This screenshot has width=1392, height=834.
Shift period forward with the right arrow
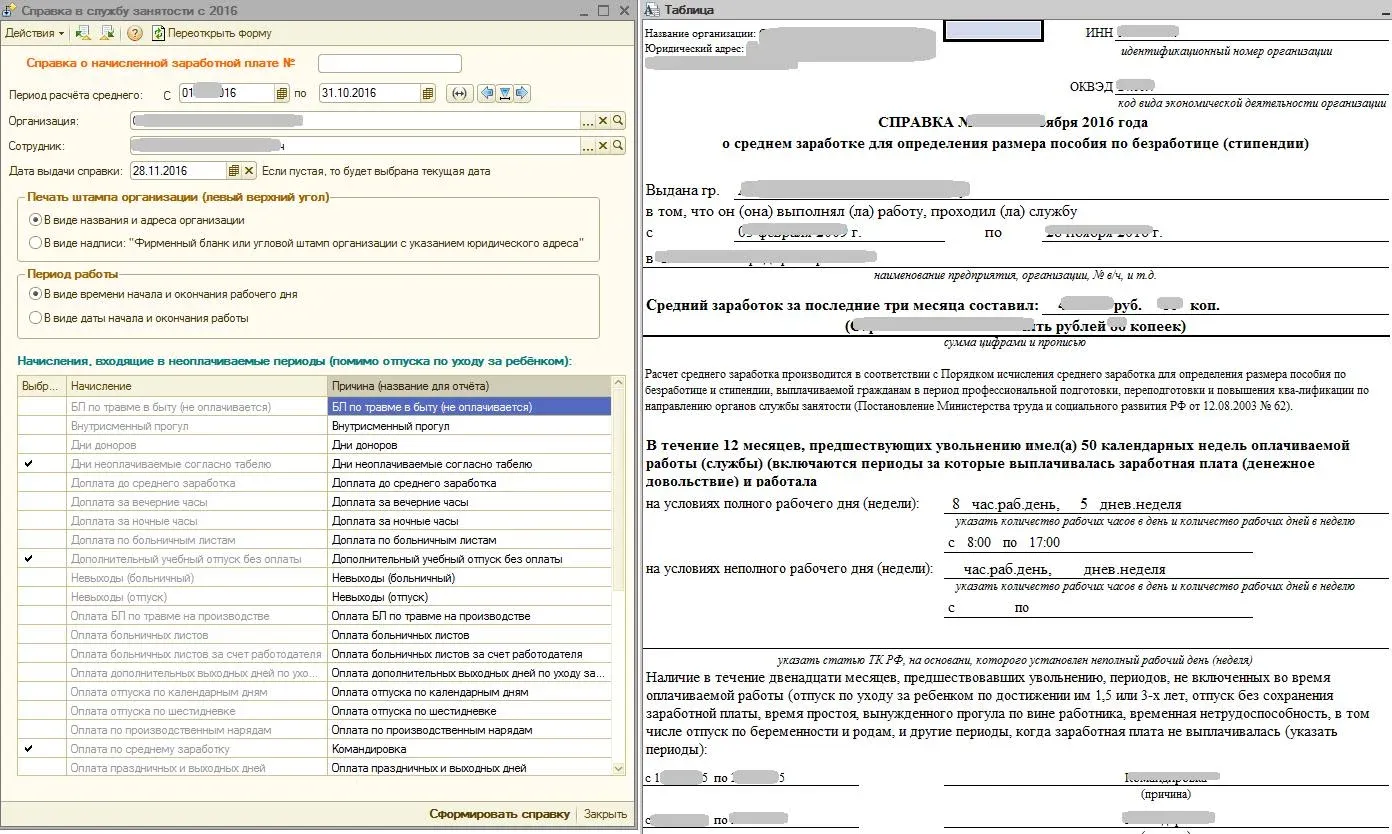point(522,93)
